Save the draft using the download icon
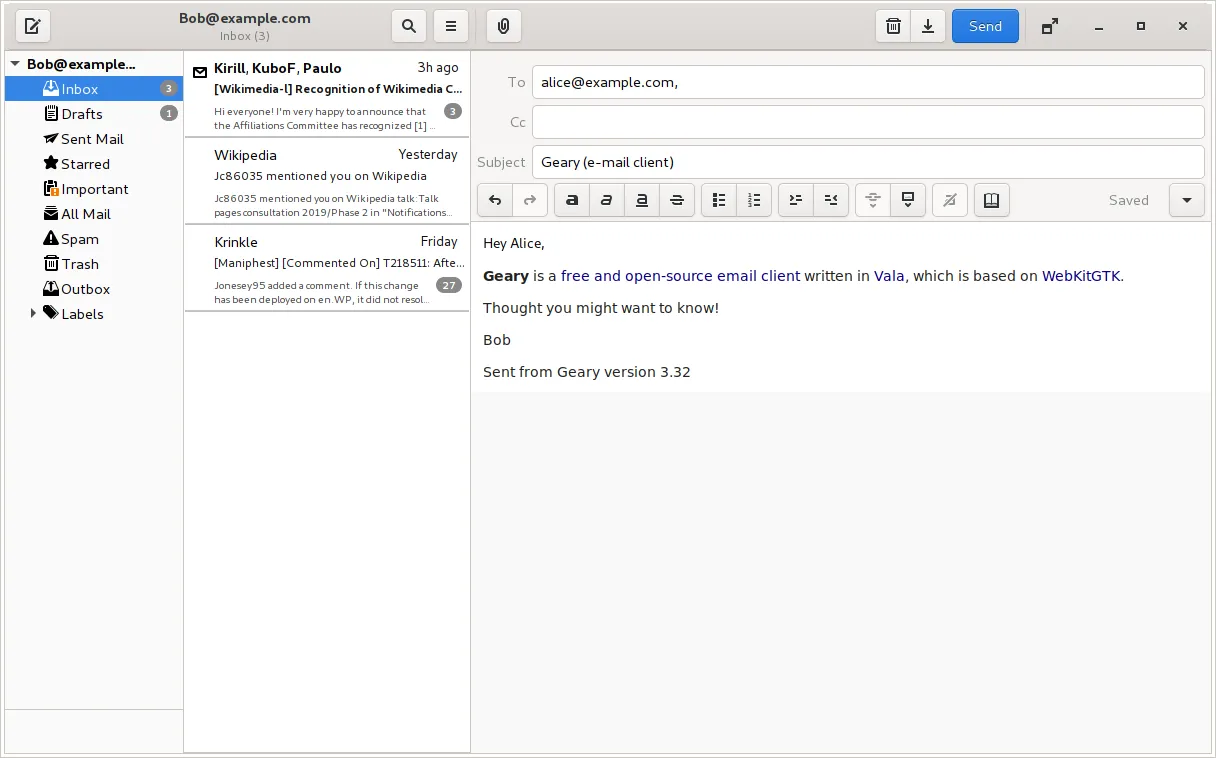 pyautogui.click(x=928, y=27)
